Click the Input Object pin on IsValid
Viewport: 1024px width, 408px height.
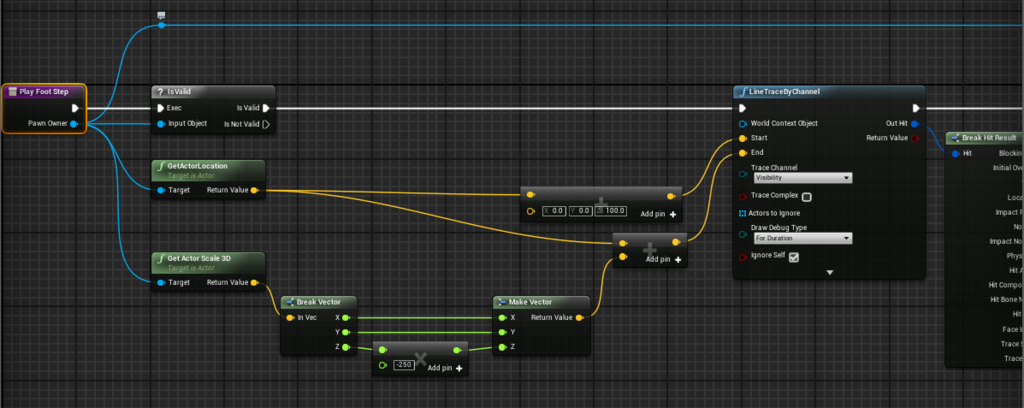pos(160,123)
